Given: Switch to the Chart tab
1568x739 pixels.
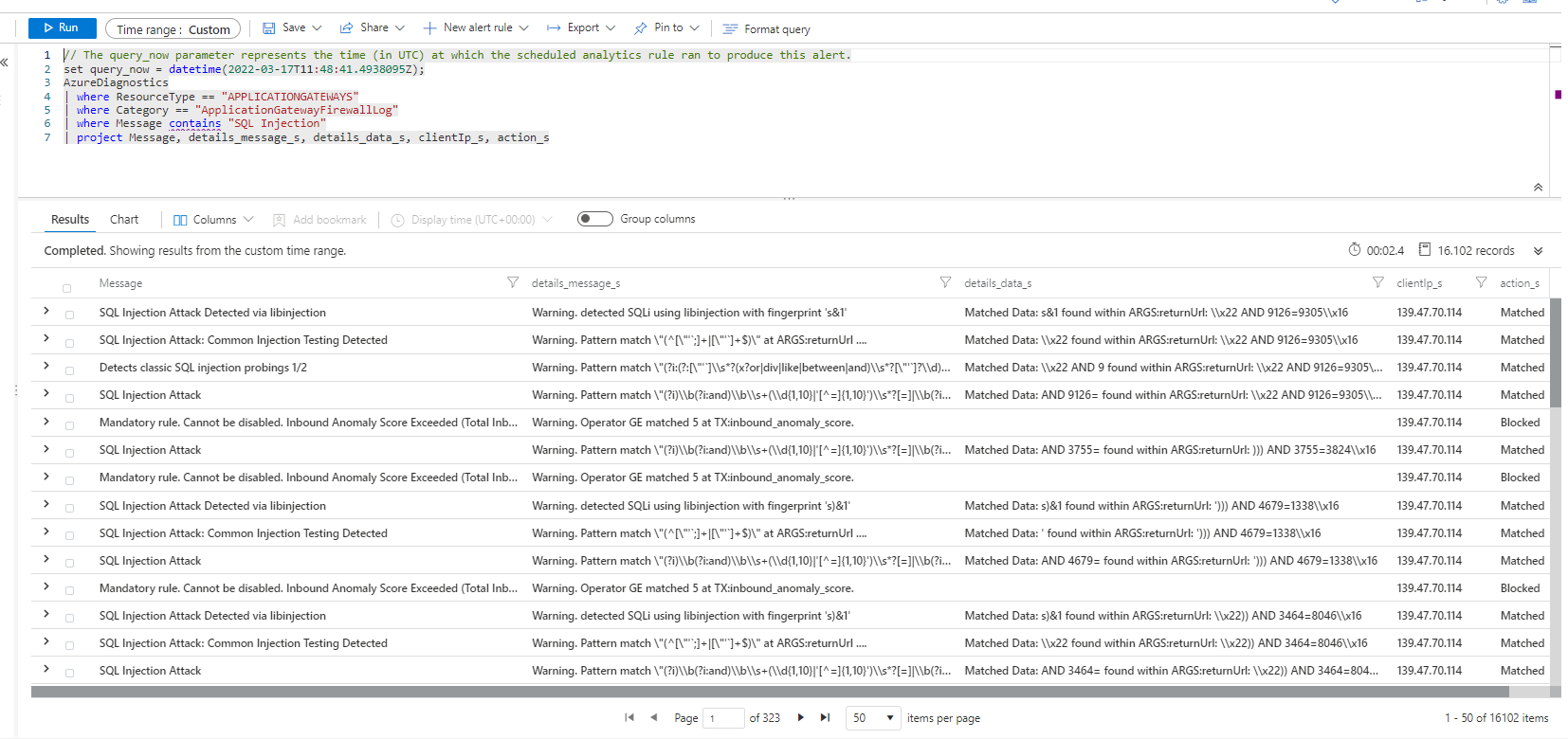Looking at the screenshot, I should coord(124,220).
